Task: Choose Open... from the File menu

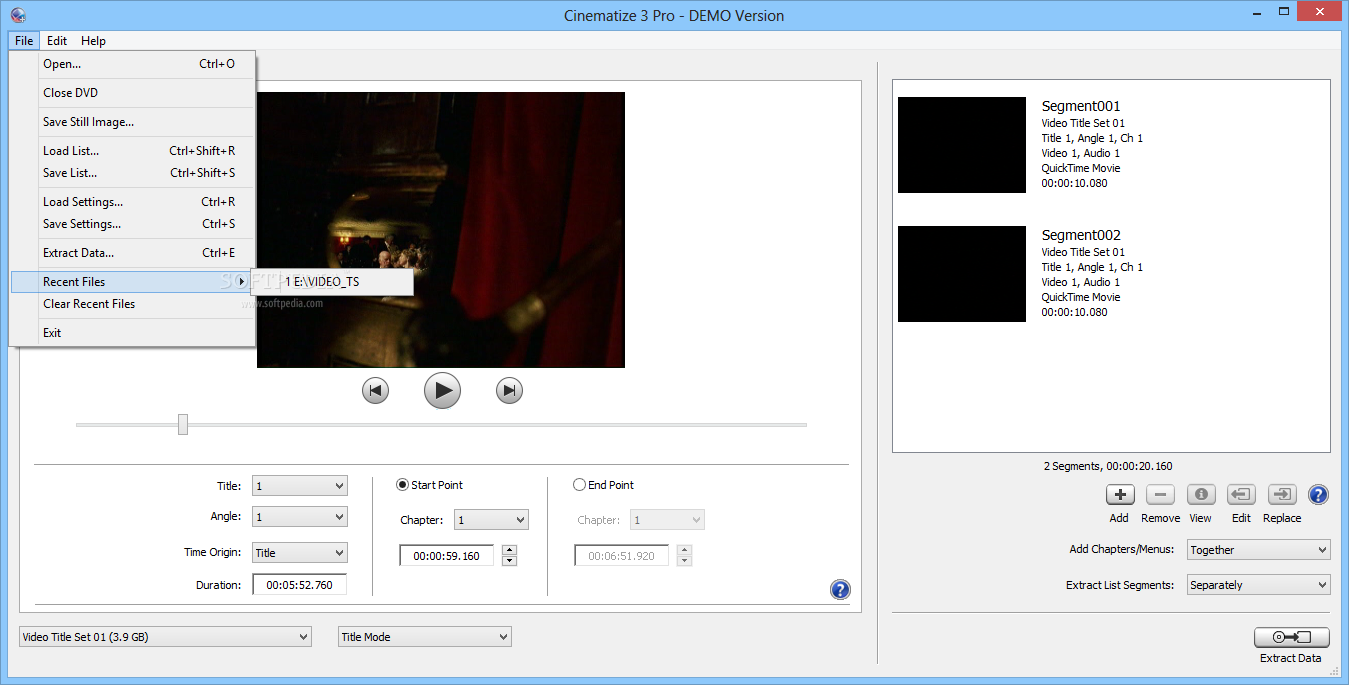Action: 133,64
